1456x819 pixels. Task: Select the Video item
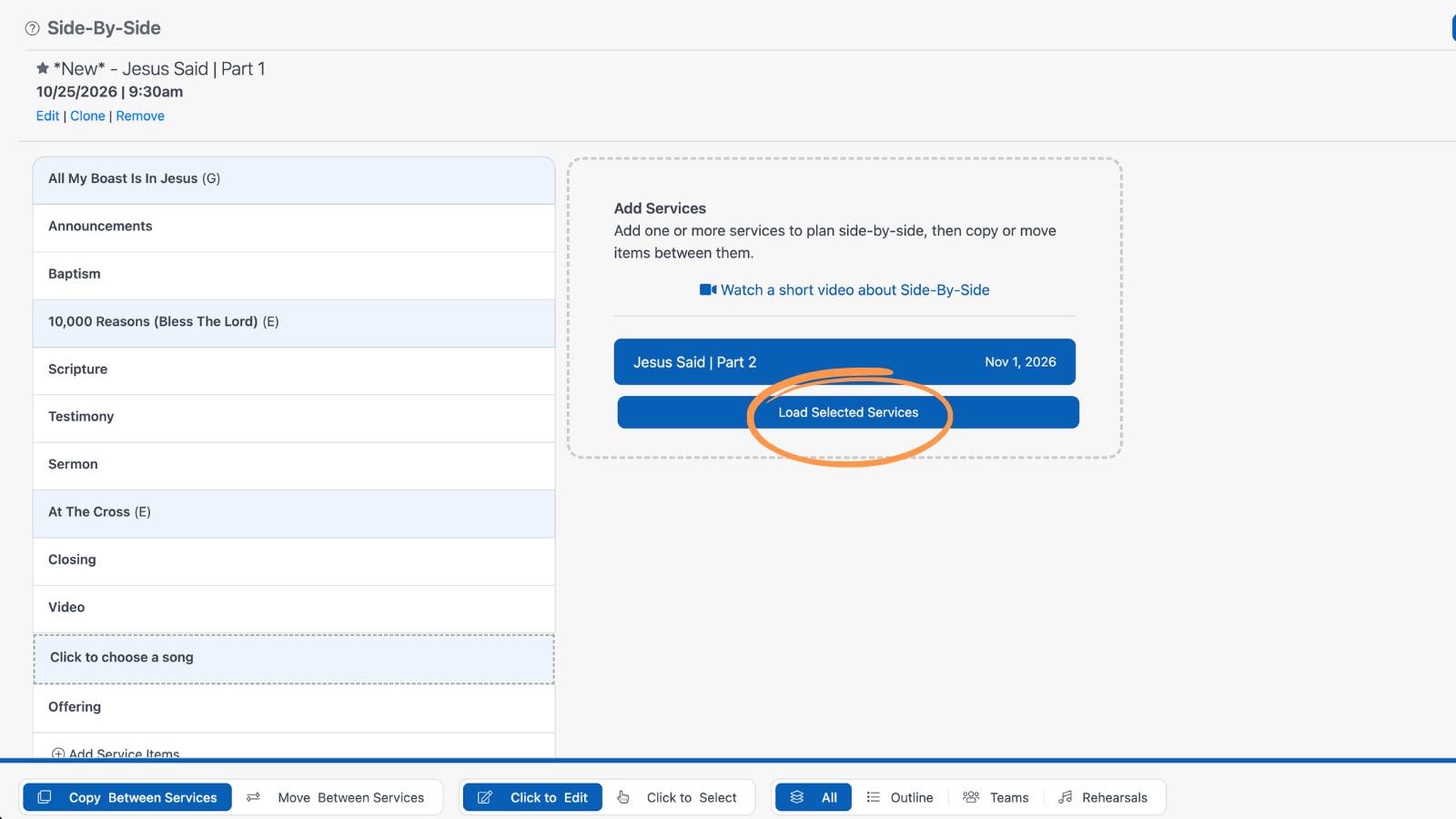pos(294,609)
